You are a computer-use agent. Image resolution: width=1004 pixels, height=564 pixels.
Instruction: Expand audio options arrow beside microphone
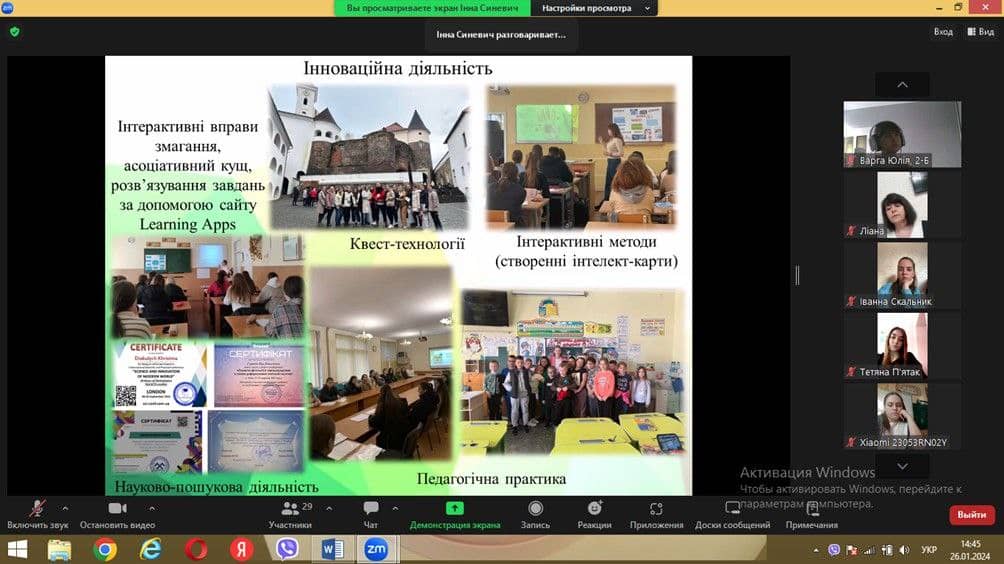[x=66, y=508]
